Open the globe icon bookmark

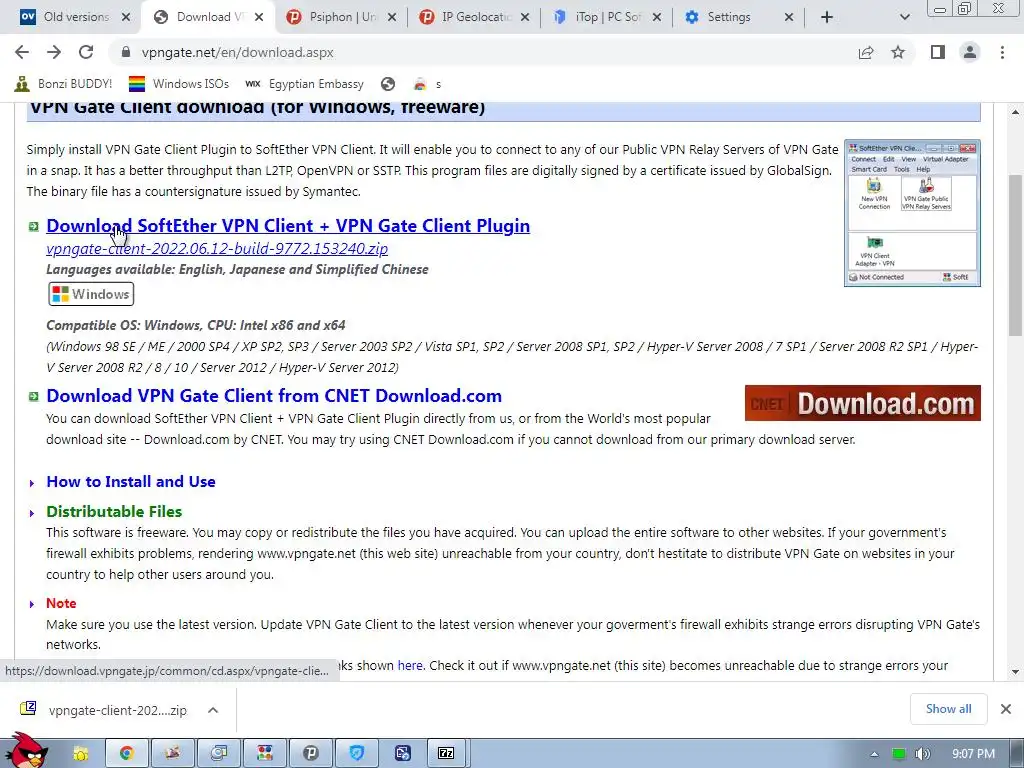point(388,84)
